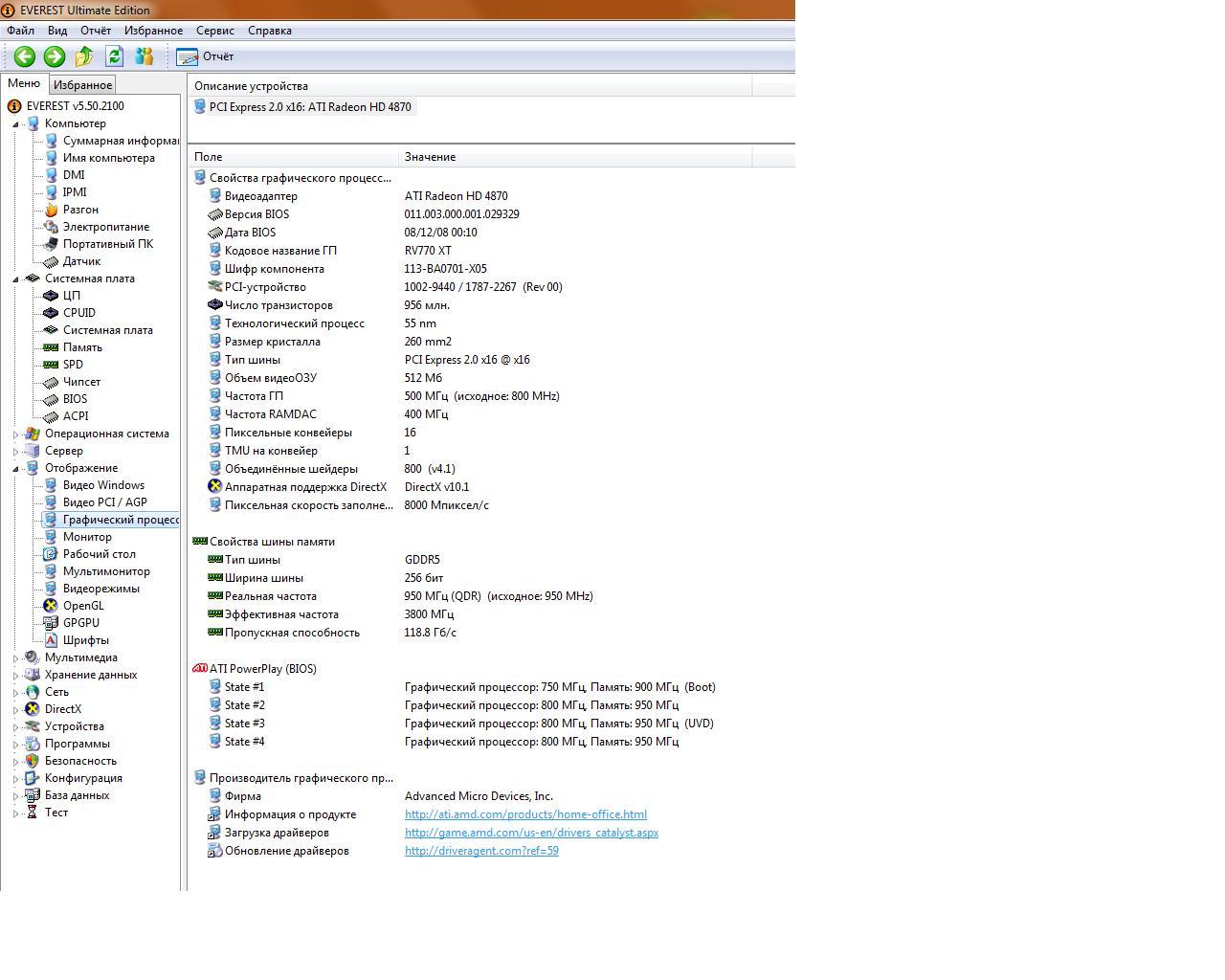Switch to the Избранное sidebar tab
This screenshot has width=1225, height=980.
coord(82,85)
